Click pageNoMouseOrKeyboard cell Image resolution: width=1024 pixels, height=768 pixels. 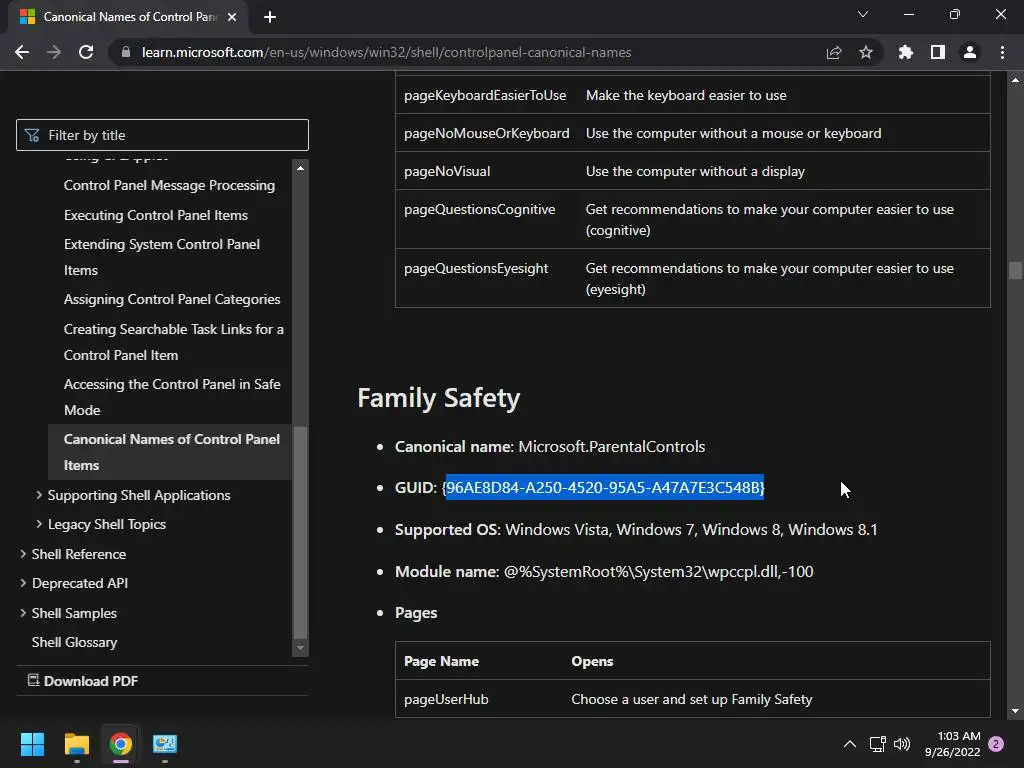[487, 133]
